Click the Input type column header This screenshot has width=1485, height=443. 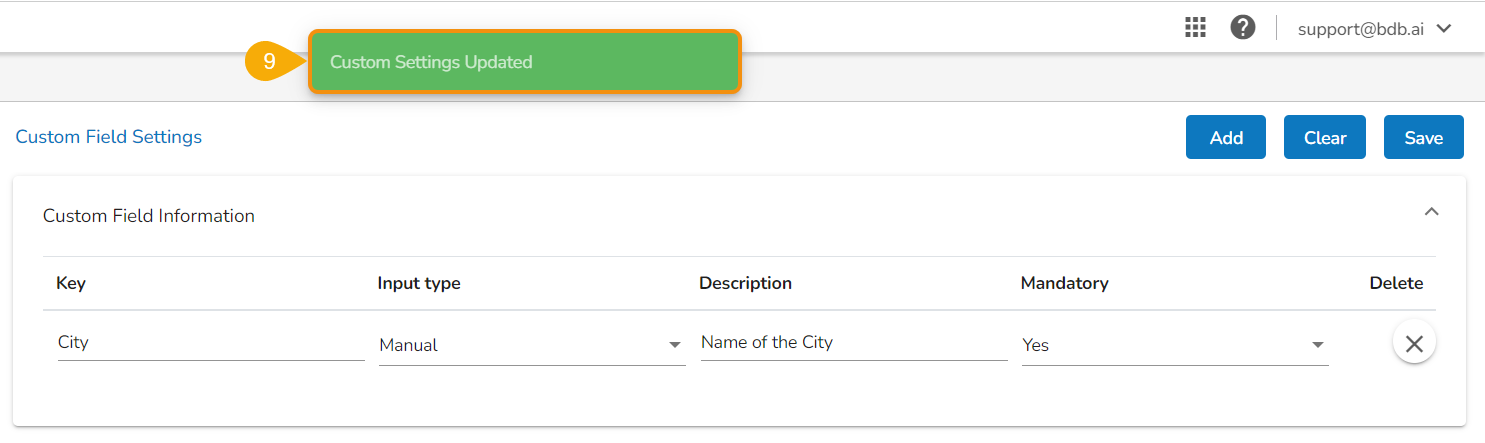click(419, 283)
